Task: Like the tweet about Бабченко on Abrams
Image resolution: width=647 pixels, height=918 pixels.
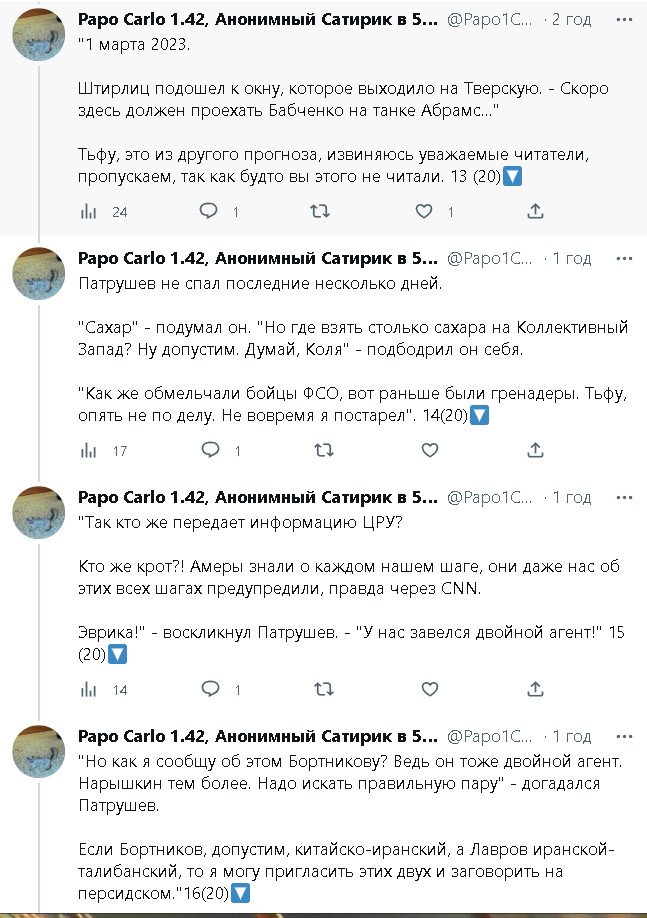Action: 424,211
